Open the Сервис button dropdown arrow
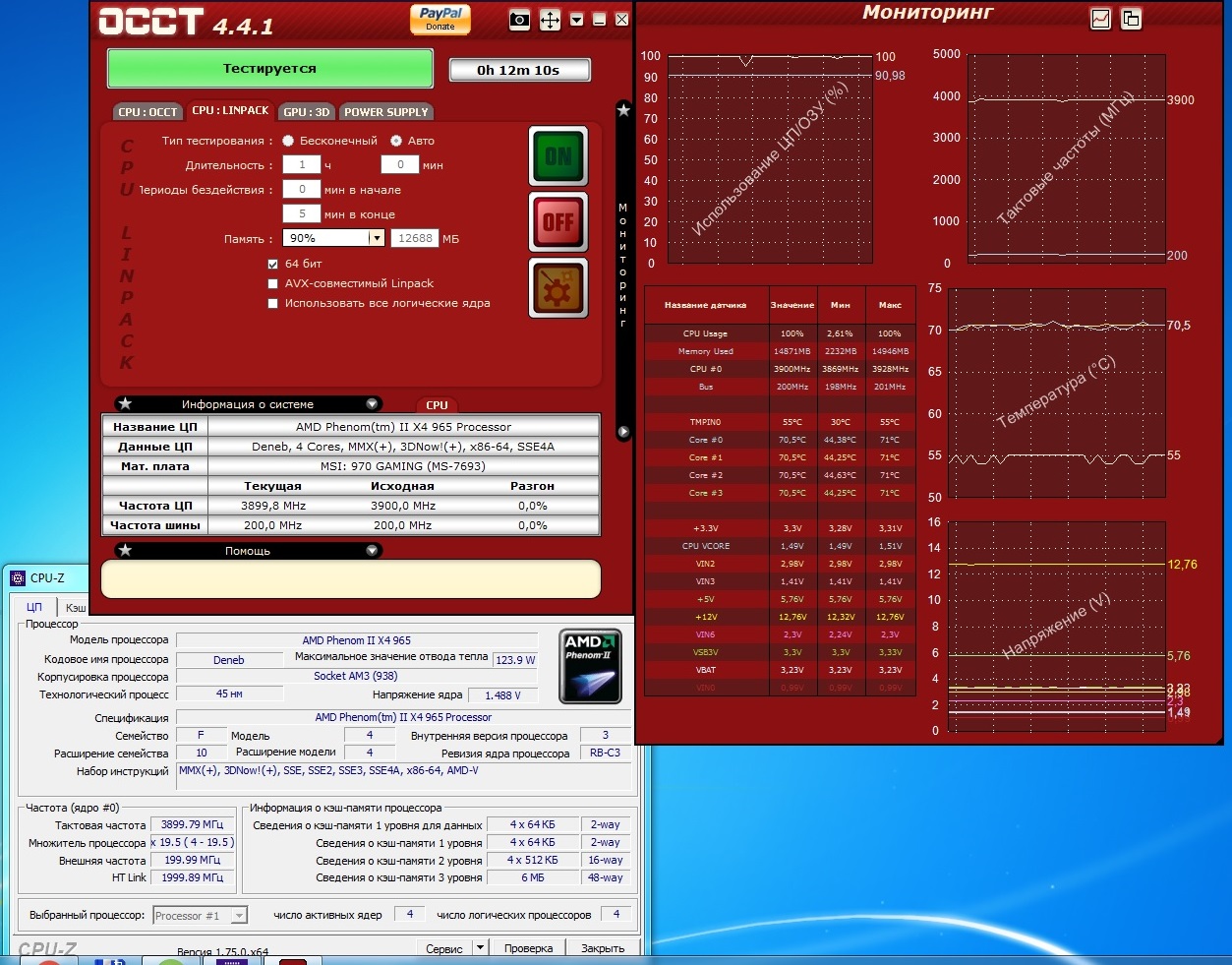Viewport: 1232px width, 965px height. coord(480,948)
